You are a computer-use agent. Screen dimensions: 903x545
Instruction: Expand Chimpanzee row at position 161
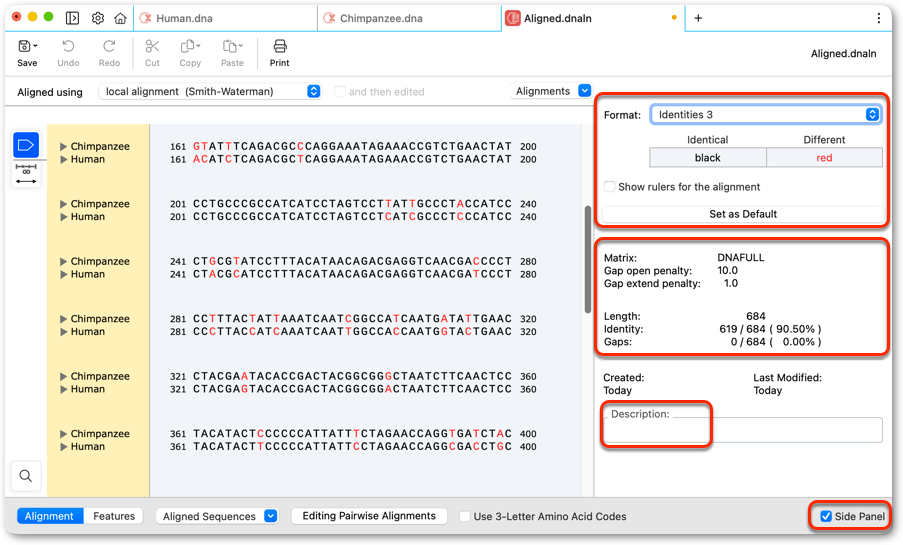63,146
